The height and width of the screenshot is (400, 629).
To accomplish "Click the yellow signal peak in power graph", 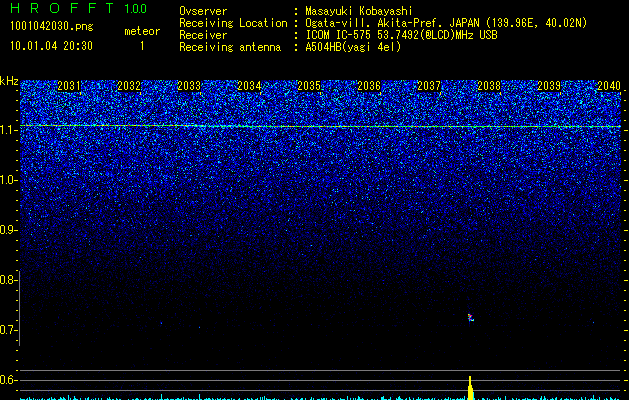I will (470, 388).
